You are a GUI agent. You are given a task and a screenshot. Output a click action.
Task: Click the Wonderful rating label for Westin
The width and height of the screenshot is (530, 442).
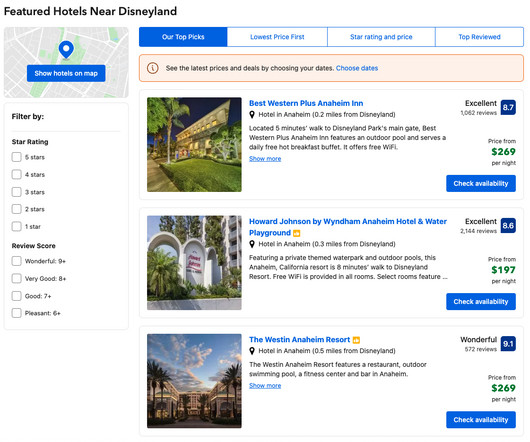pyautogui.click(x=479, y=340)
